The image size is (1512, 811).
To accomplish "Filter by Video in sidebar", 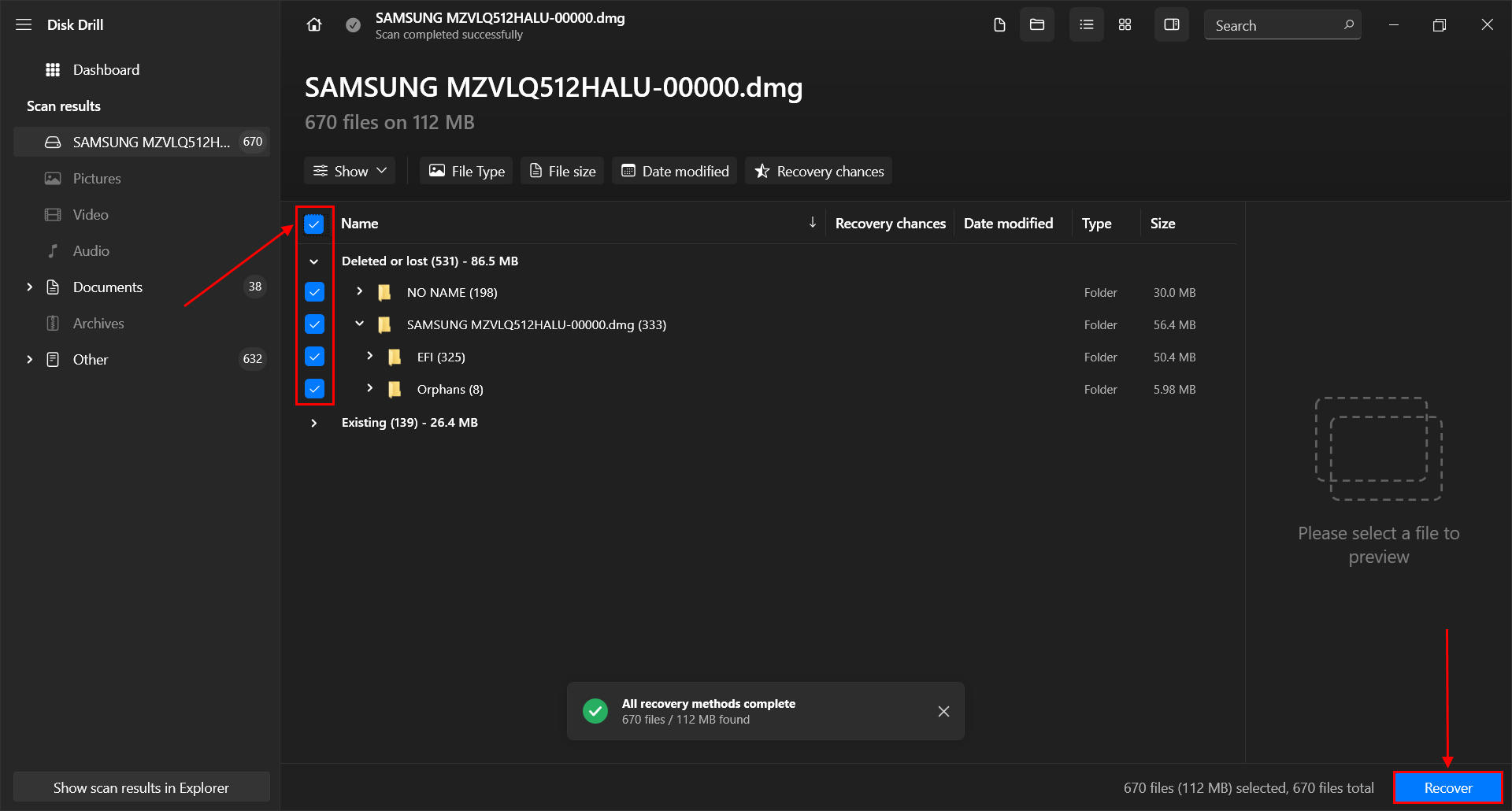I will tap(91, 215).
